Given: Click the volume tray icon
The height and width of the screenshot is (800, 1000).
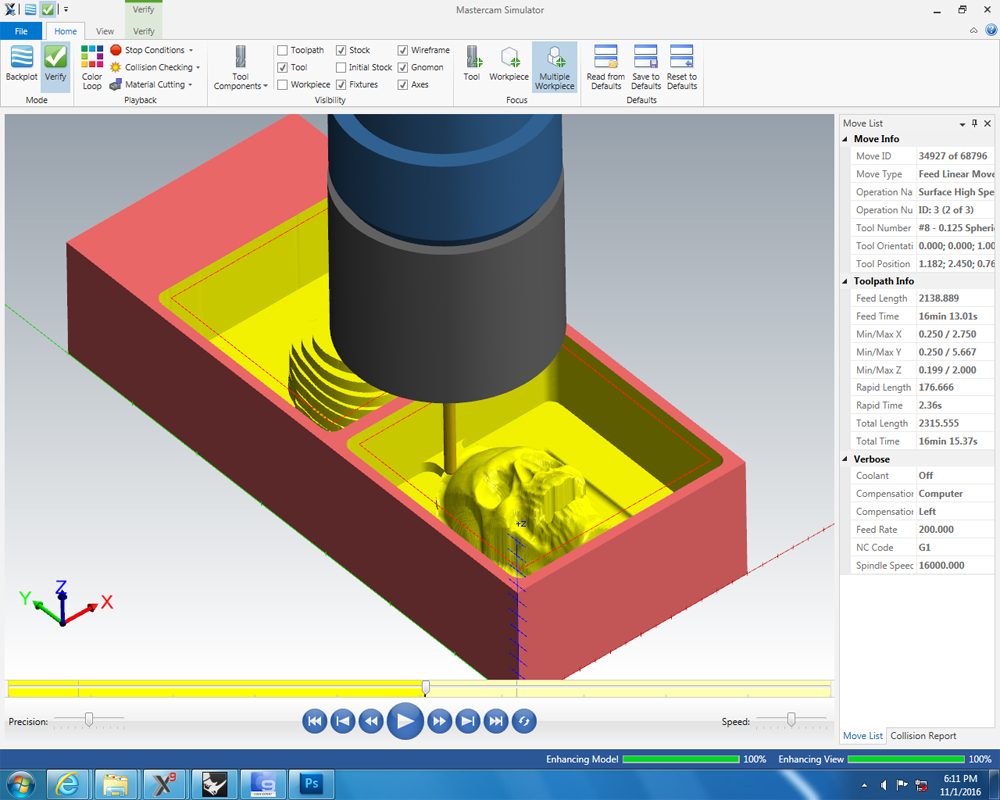Looking at the screenshot, I should point(883,785).
